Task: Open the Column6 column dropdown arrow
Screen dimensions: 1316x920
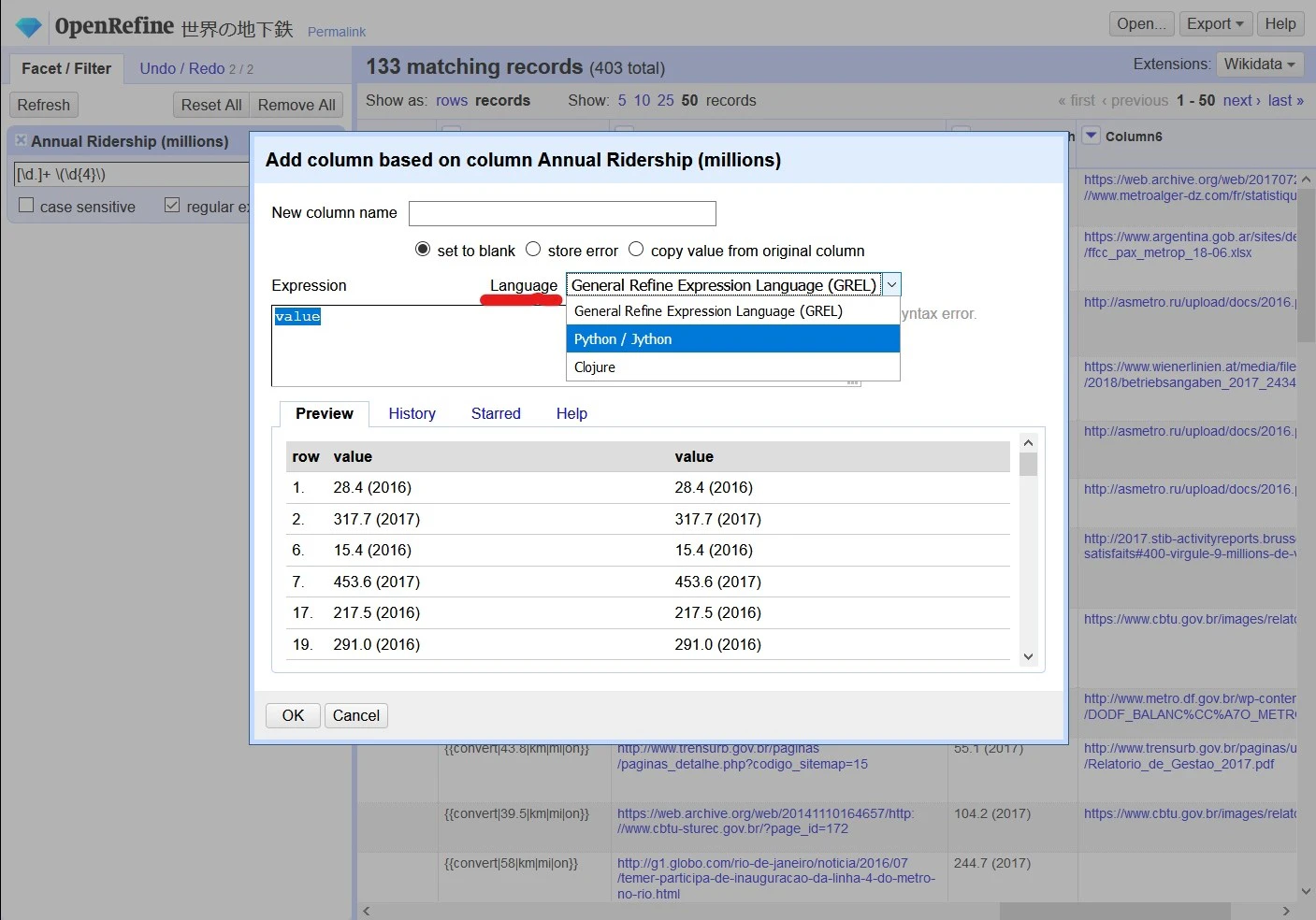Action: point(1091,136)
